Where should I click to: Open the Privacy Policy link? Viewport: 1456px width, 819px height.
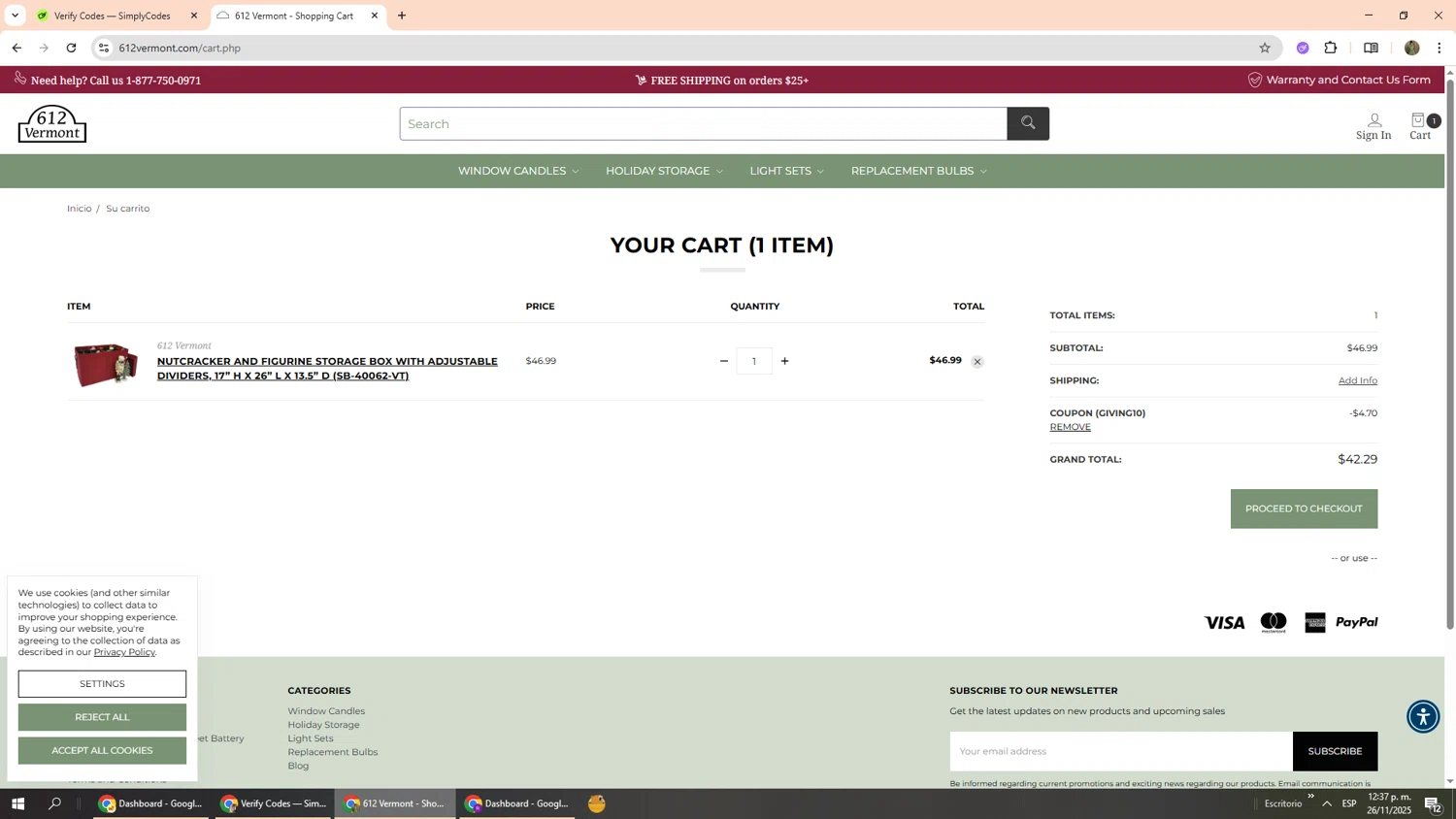coord(124,652)
